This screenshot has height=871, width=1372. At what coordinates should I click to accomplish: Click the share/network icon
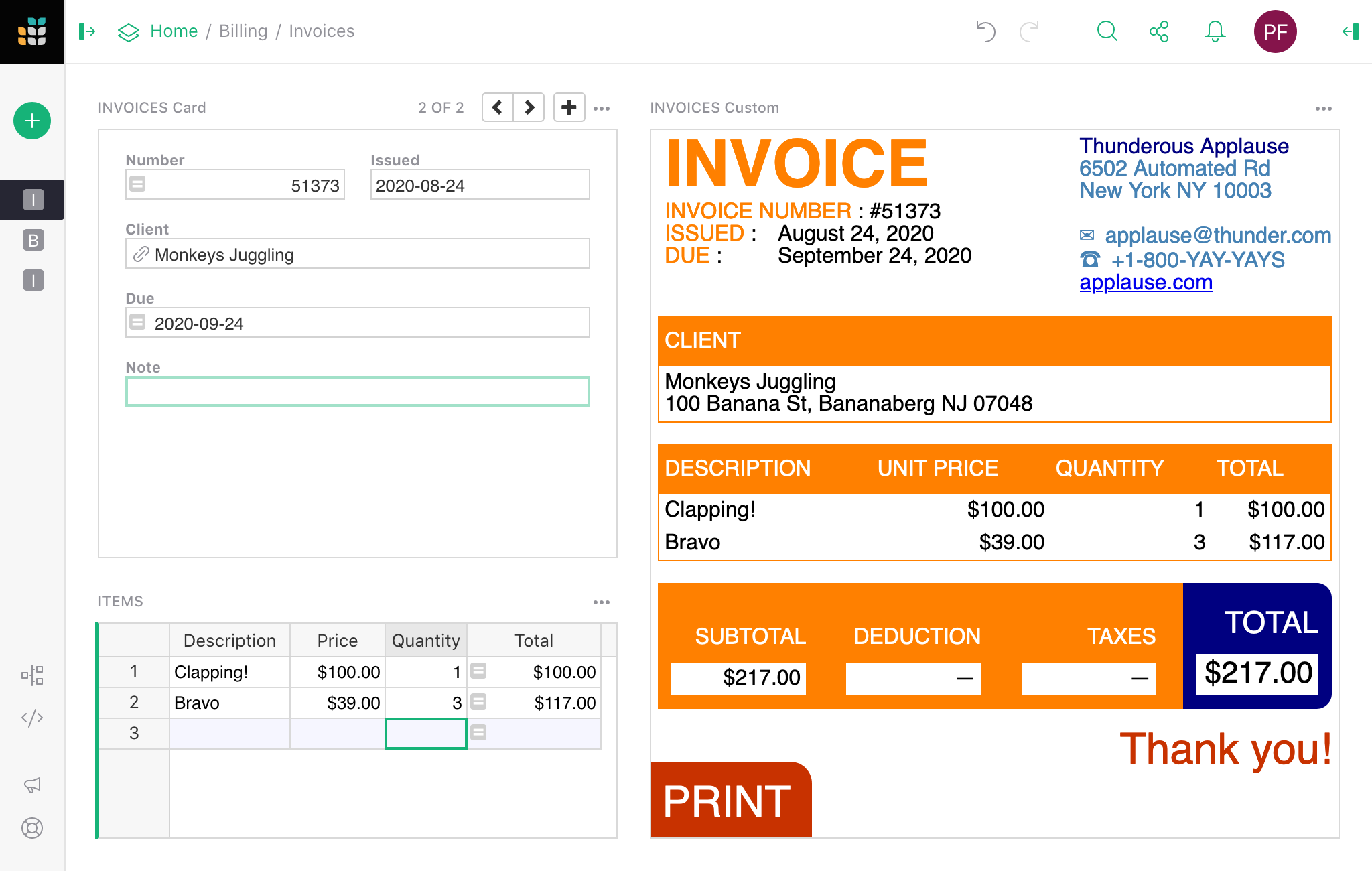point(1159,31)
